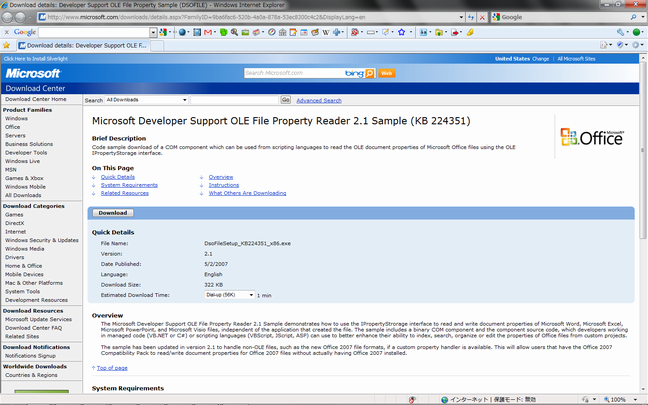
Task: Open the IE search provider options dropdown
Action: pyautogui.click(x=643, y=17)
